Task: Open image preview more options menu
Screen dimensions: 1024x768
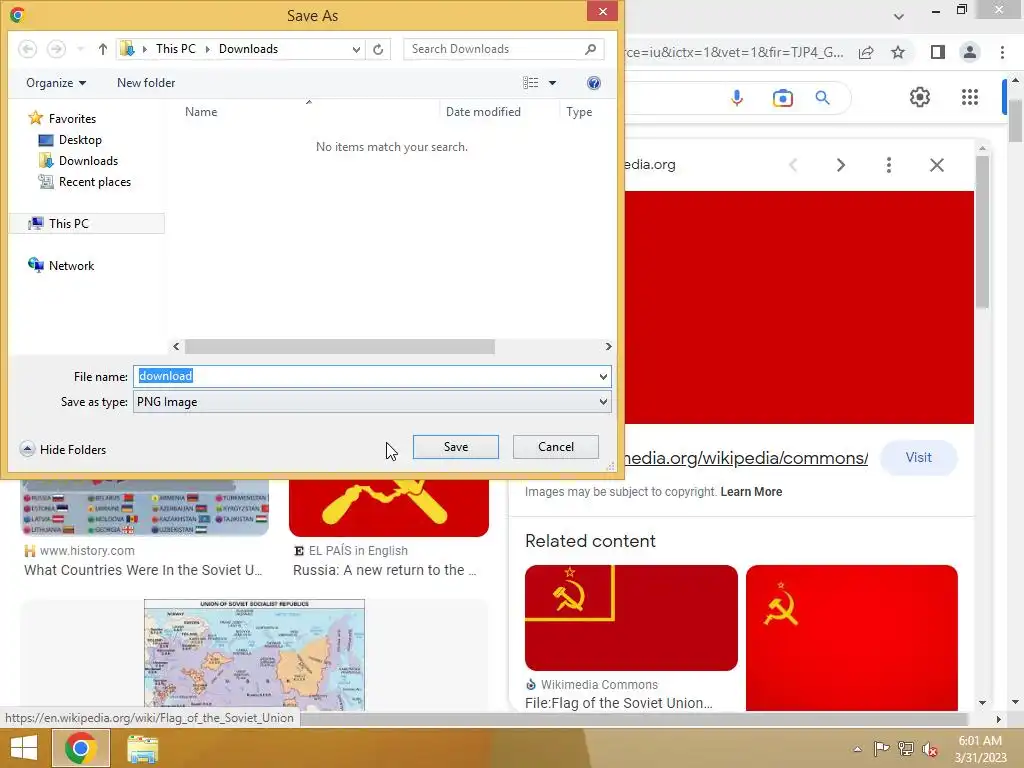Action: [x=889, y=165]
